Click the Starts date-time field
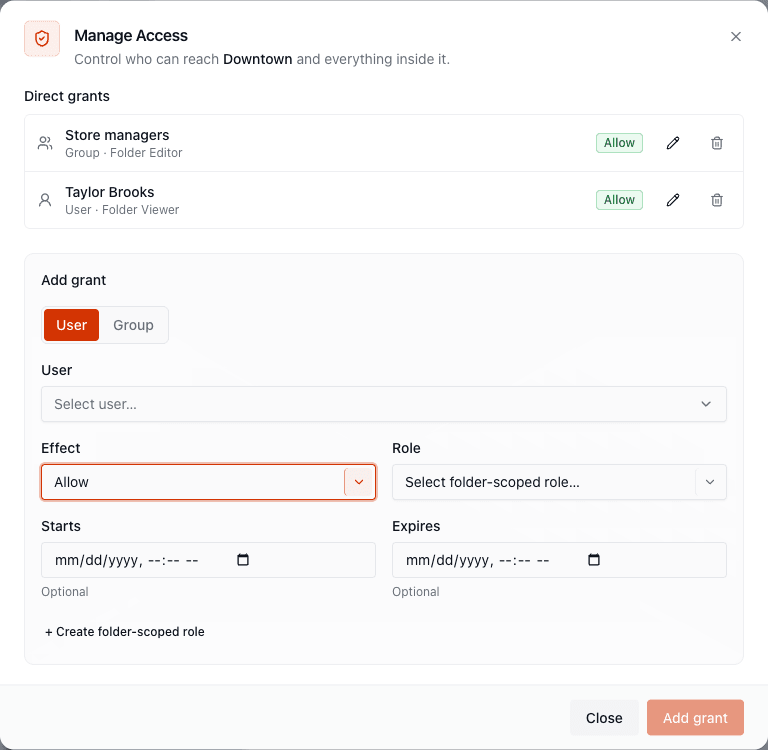The height and width of the screenshot is (750, 768). tap(208, 560)
